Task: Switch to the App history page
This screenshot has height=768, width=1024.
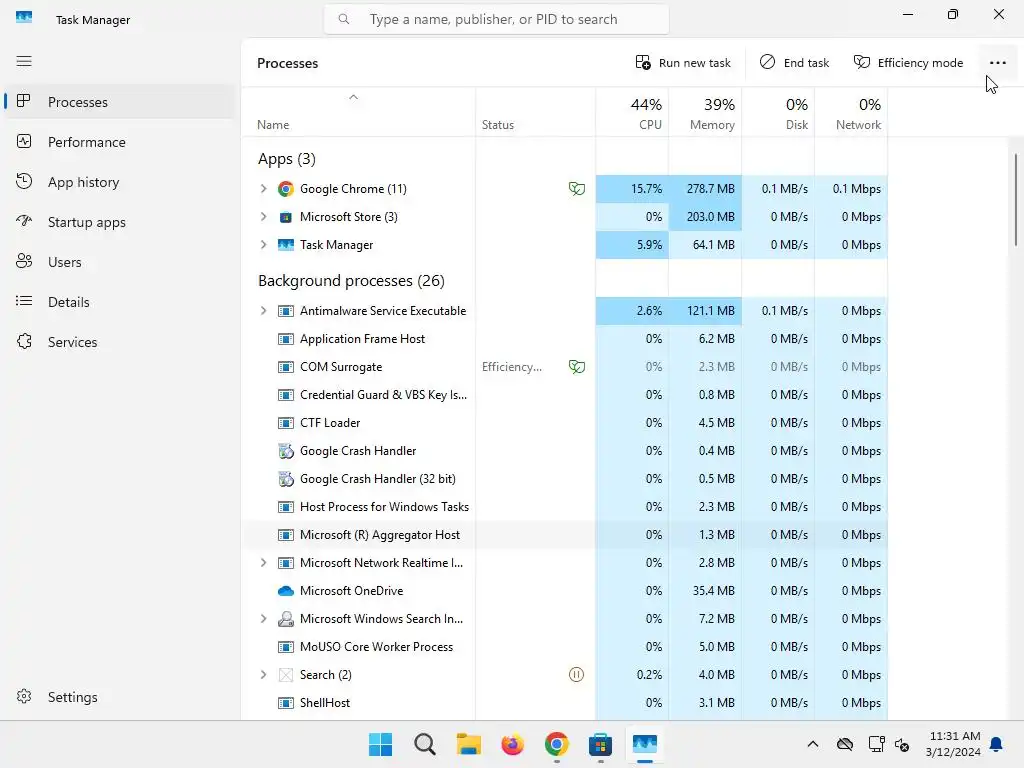Action: tap(120, 182)
